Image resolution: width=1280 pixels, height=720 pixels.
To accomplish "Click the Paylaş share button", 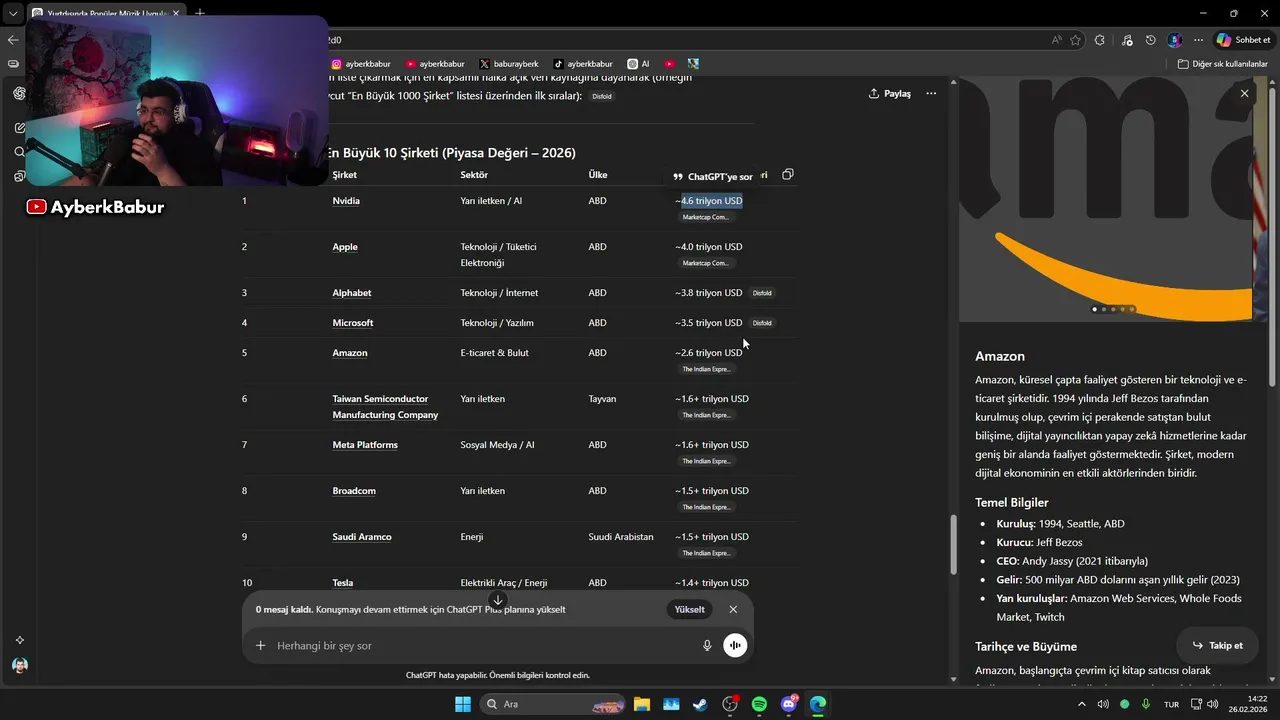I will (x=890, y=93).
